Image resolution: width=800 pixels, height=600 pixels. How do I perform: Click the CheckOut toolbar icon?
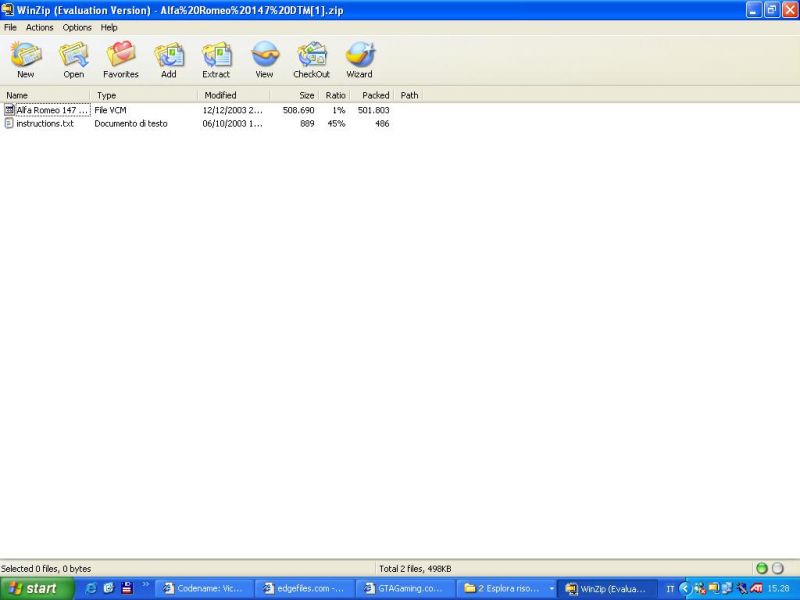coord(312,55)
